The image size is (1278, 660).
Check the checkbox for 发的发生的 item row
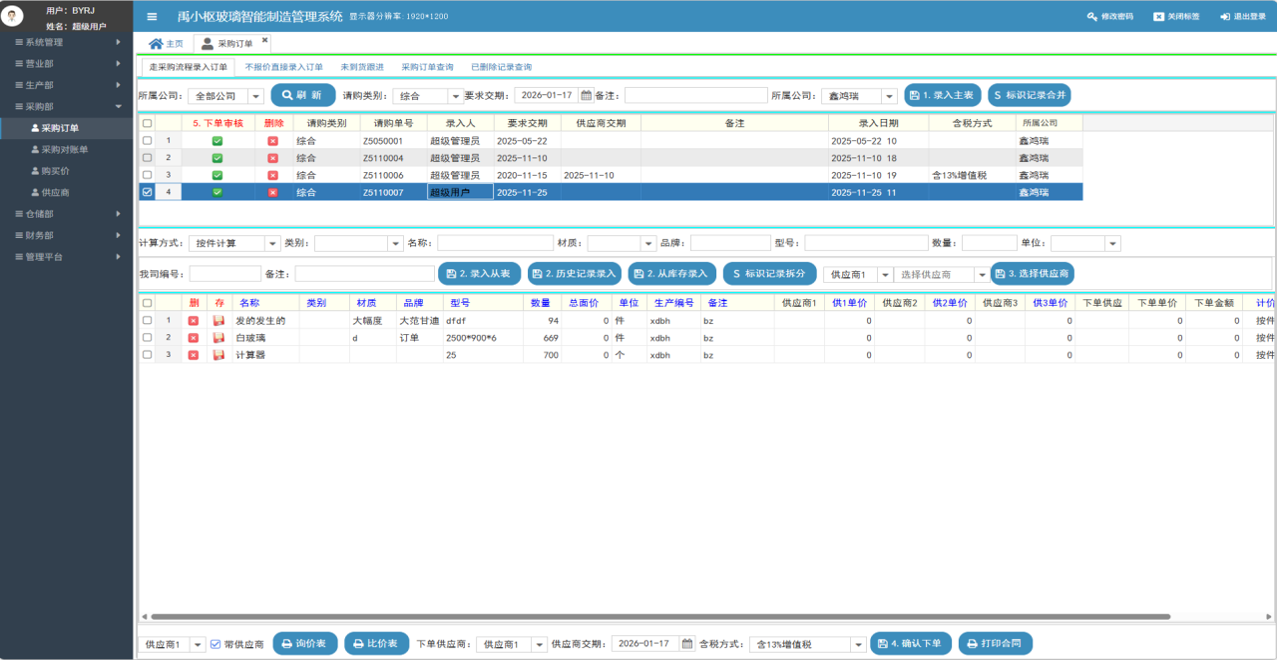pyautogui.click(x=147, y=321)
